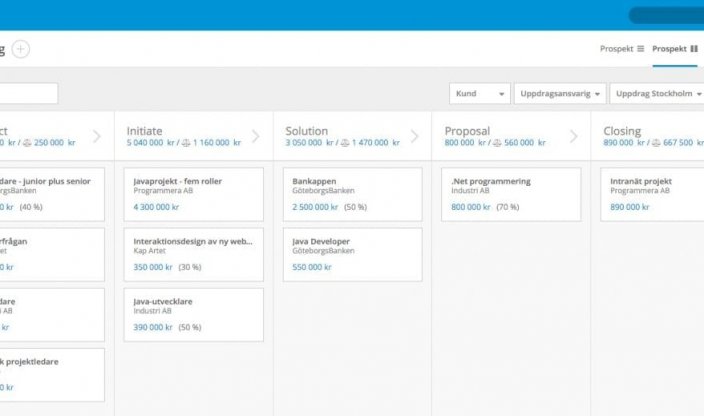The width and height of the screenshot is (704, 416).
Task: Click the plus icon to add a prospect
Action: pos(21,48)
